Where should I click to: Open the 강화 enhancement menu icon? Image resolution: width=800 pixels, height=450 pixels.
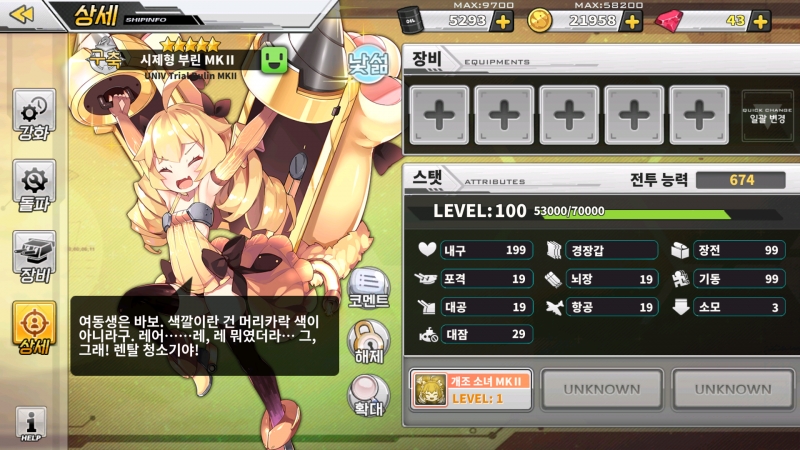pyautogui.click(x=34, y=116)
